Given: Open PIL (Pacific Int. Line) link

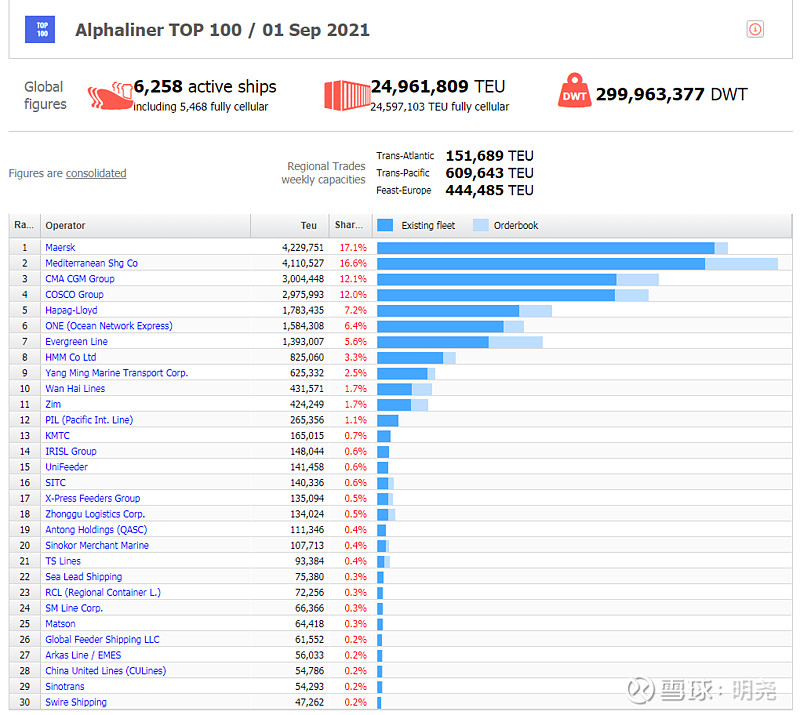Looking at the screenshot, I should pos(89,420).
